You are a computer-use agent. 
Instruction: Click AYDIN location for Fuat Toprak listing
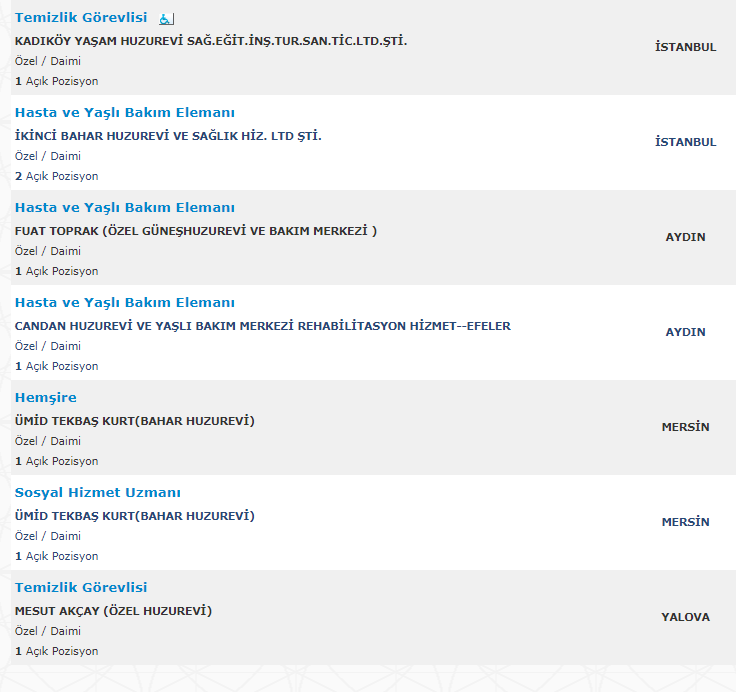[x=685, y=237]
